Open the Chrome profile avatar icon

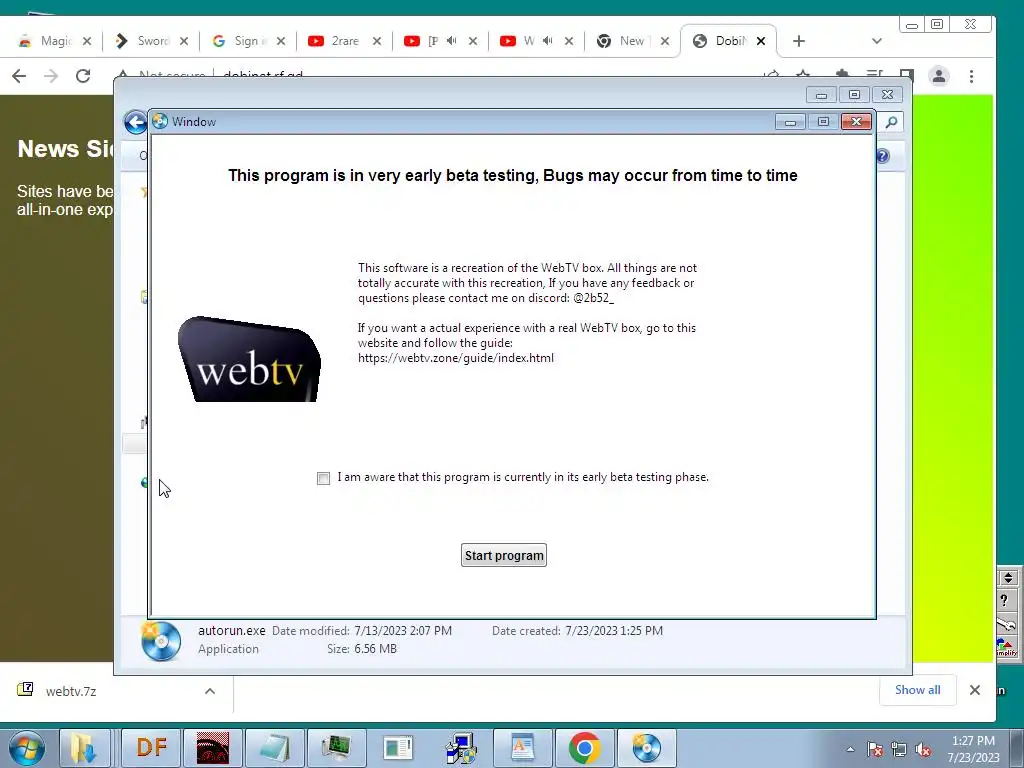point(938,76)
